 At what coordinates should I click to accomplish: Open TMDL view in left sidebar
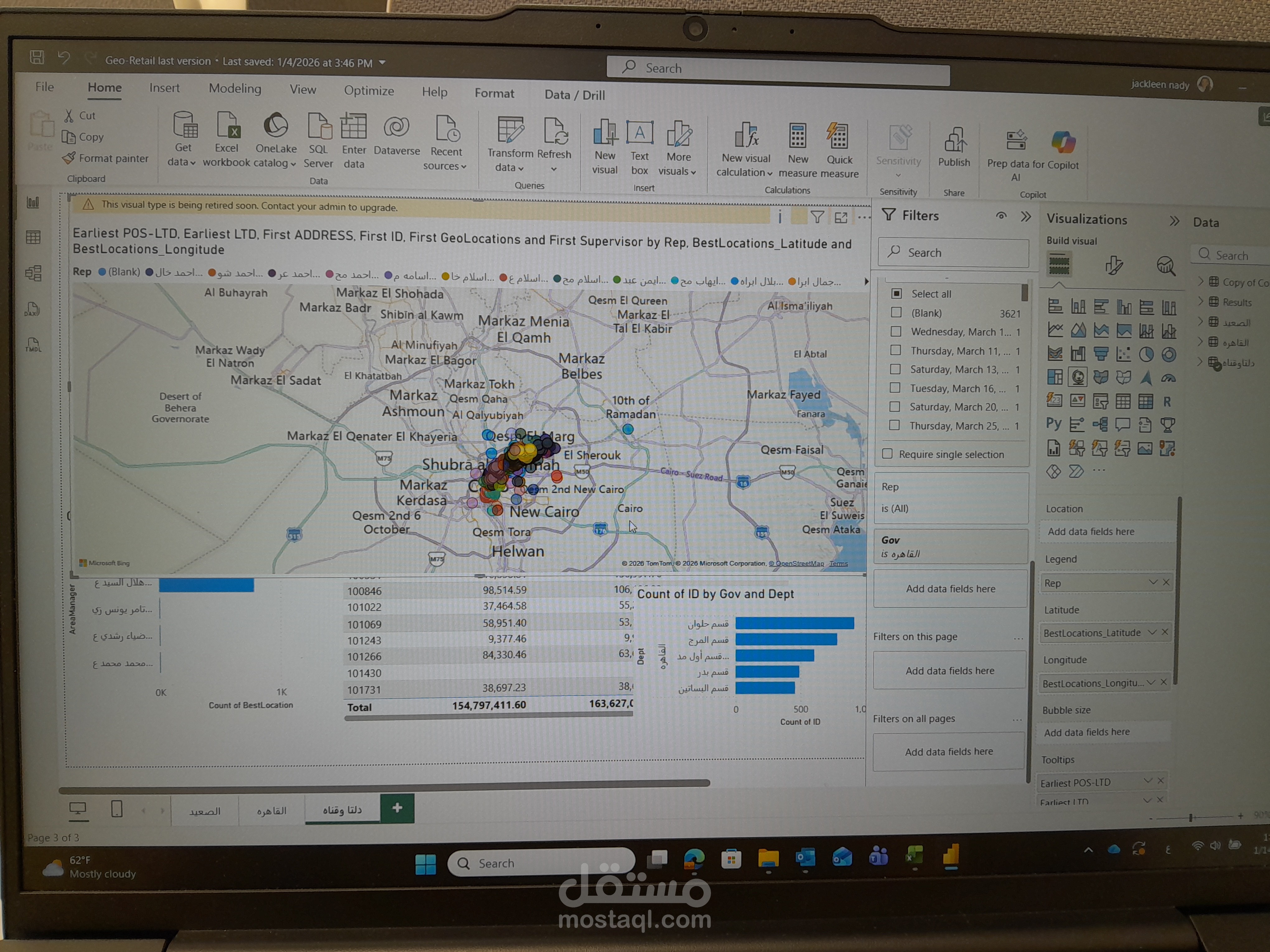(33, 344)
